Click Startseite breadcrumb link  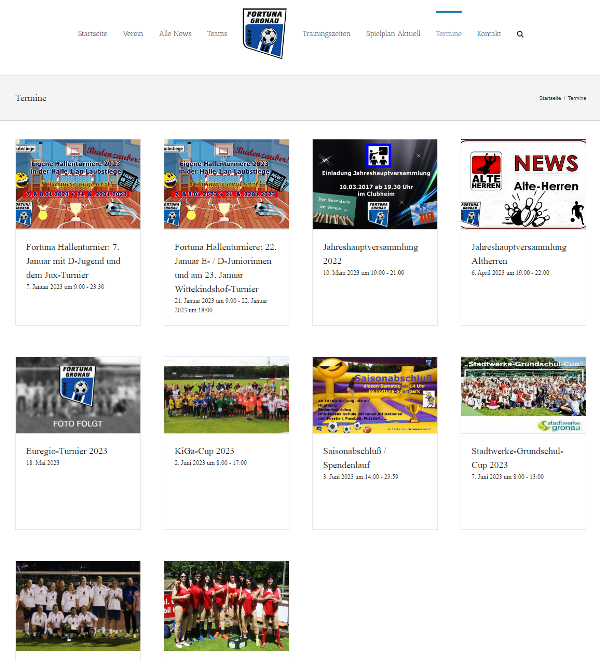point(550,98)
